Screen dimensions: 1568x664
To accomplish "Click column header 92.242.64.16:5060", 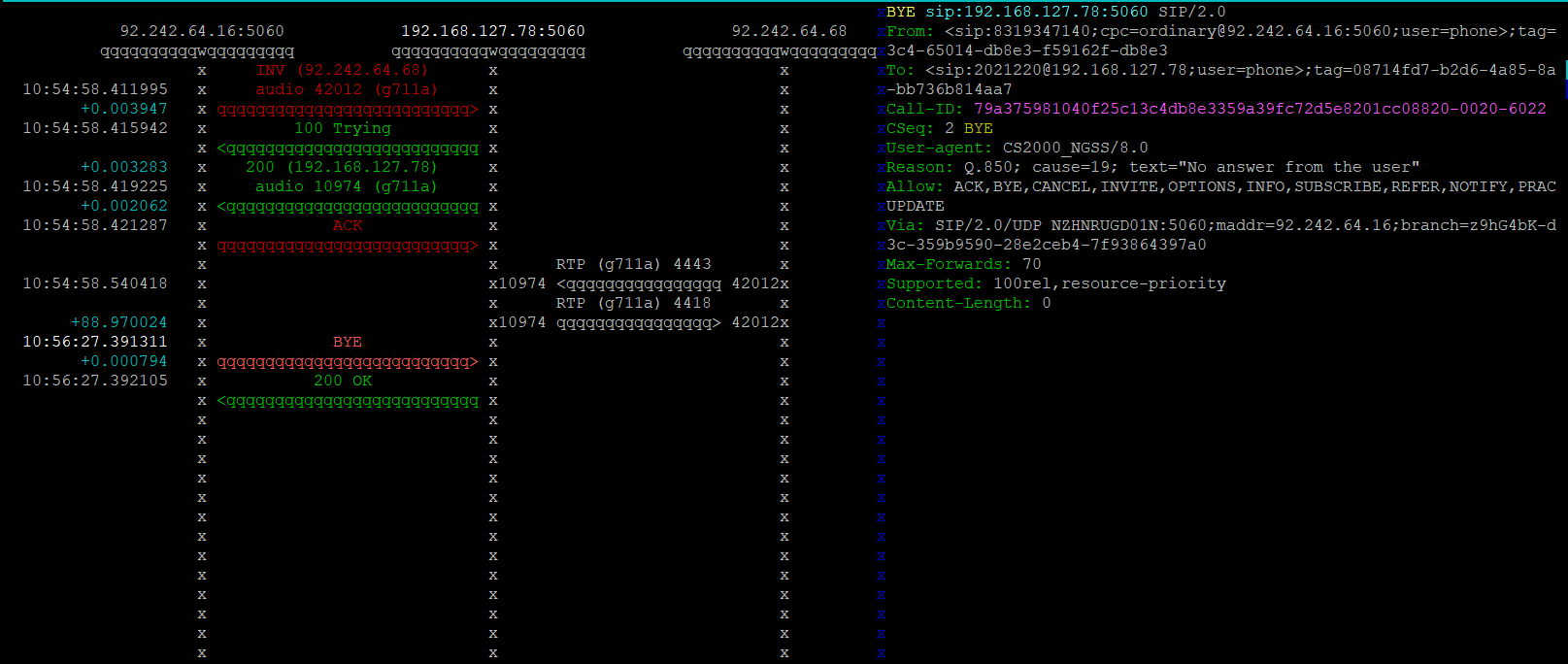I will [x=202, y=31].
